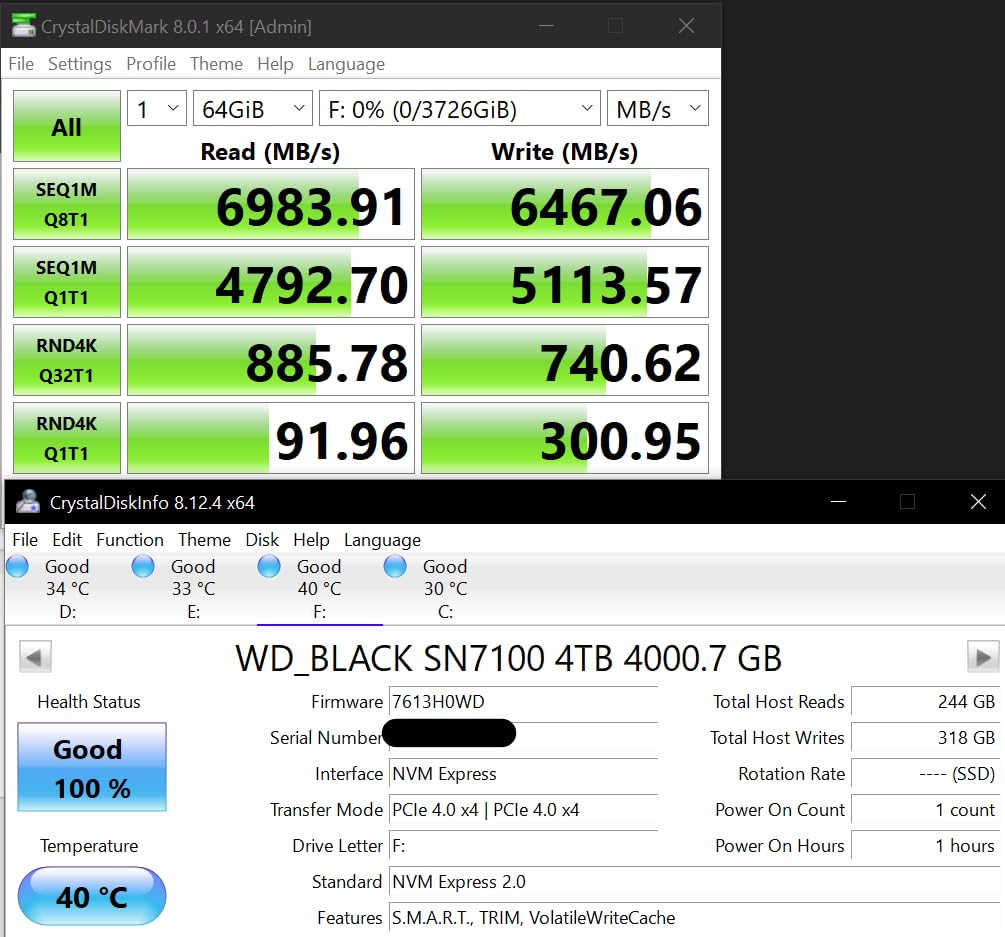Open test count dropdown showing 1
Screen dimensions: 1005x937
(157, 109)
